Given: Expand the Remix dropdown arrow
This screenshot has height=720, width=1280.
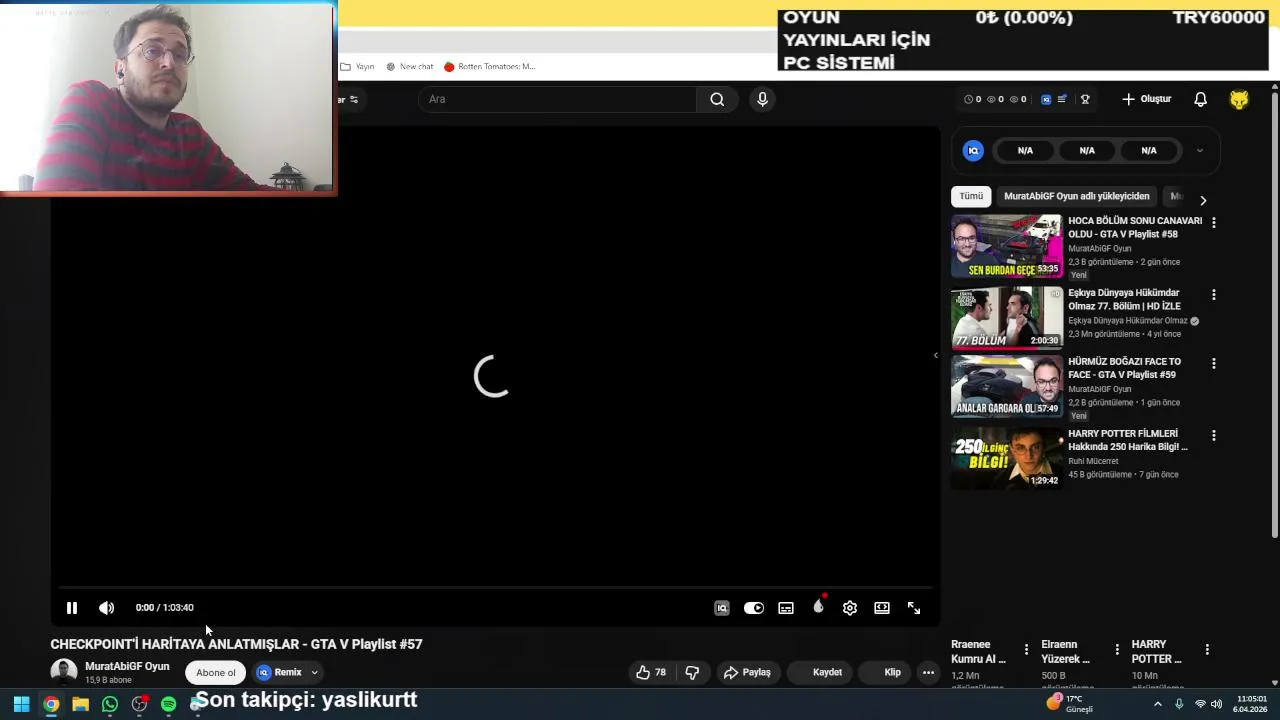Looking at the screenshot, I should click(x=314, y=673).
